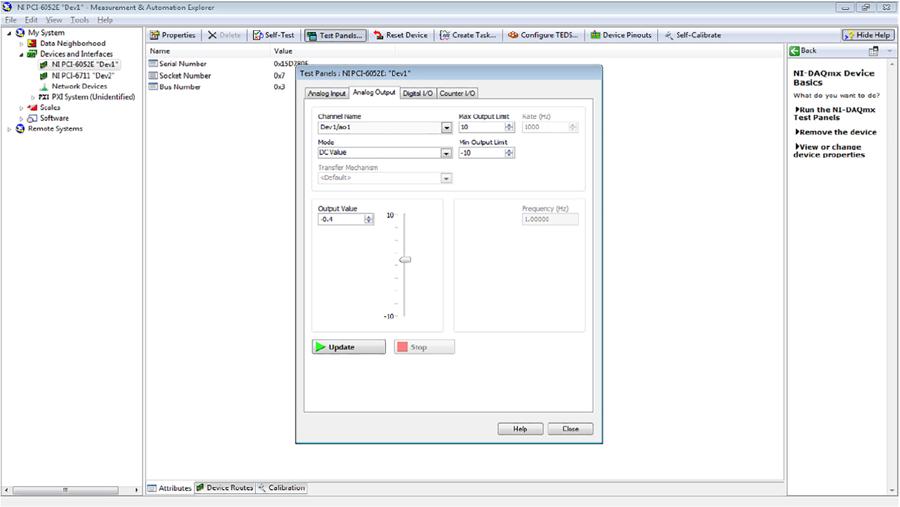
Task: Collapse the My System tree node
Action: tap(9, 33)
